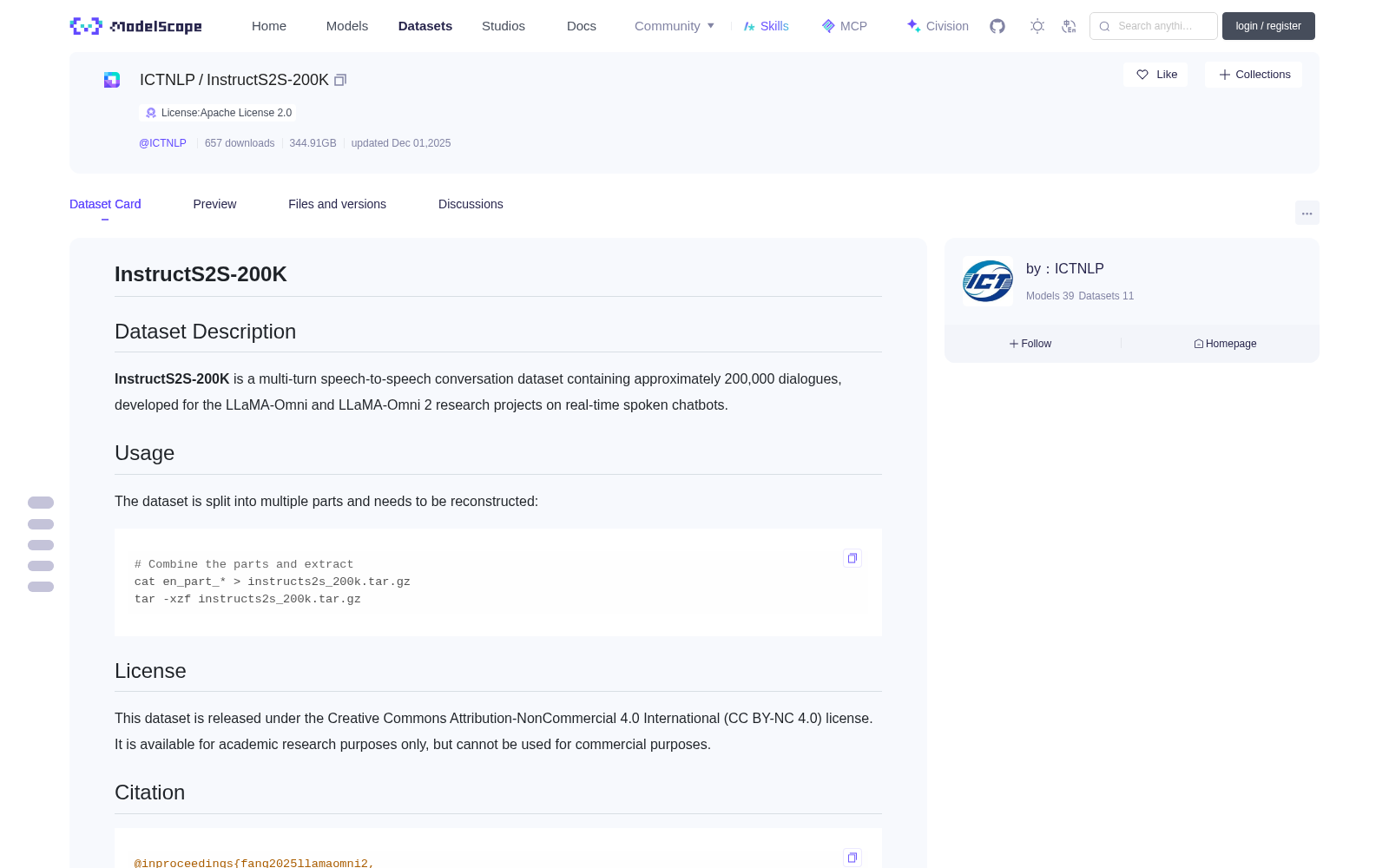Click the search magnifier icon
1389x868 pixels.
pos(1104,26)
